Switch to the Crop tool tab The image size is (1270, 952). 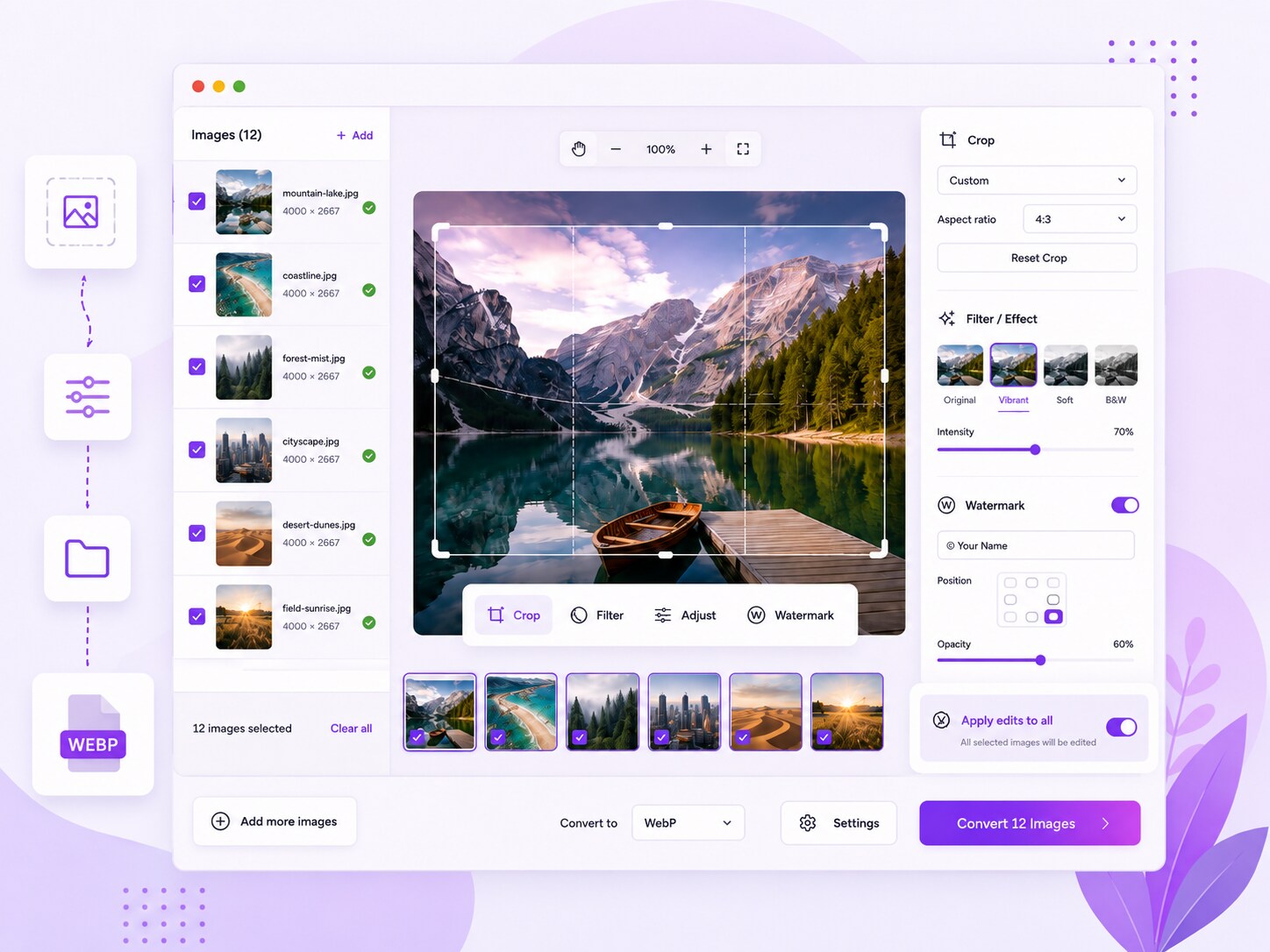click(x=514, y=615)
